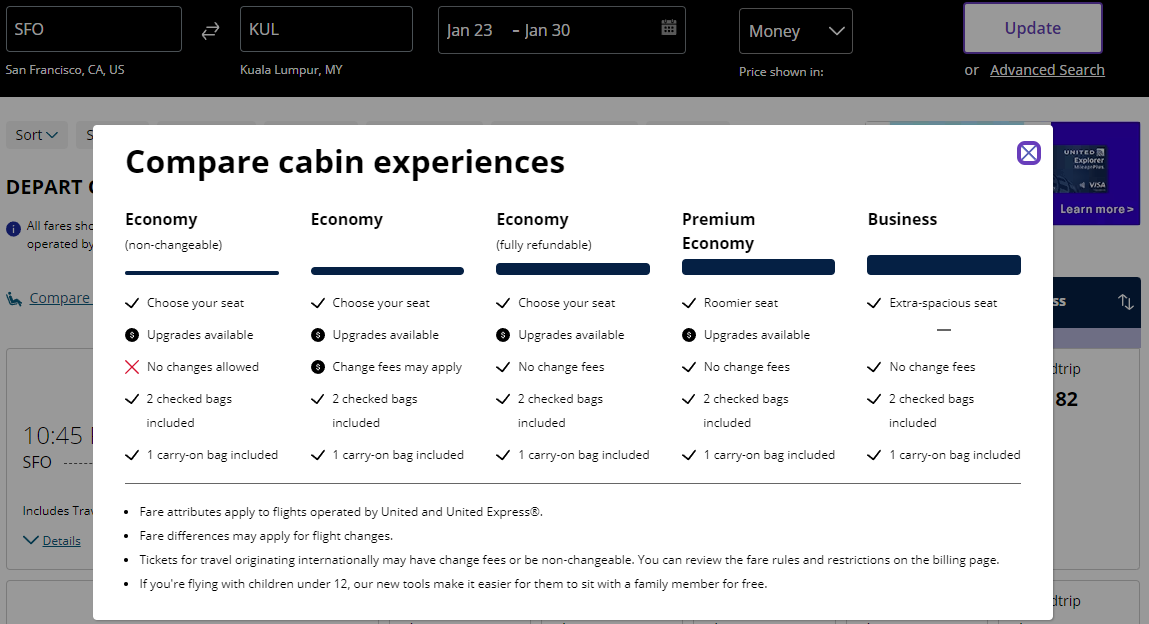Click the KUL destination airport field
1149x624 pixels.
pos(326,30)
